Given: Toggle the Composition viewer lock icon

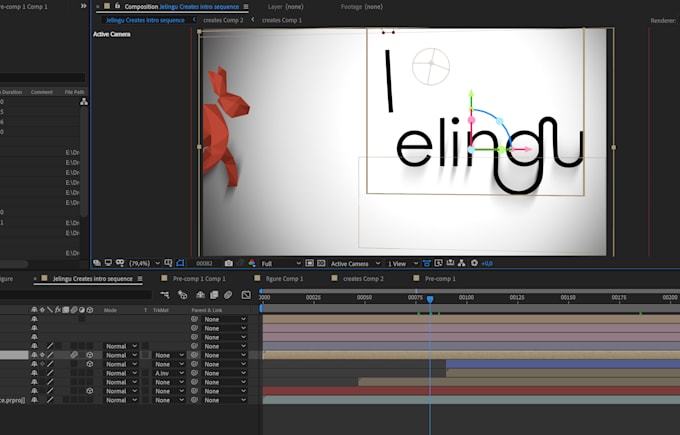Looking at the screenshot, I should coord(117,6).
